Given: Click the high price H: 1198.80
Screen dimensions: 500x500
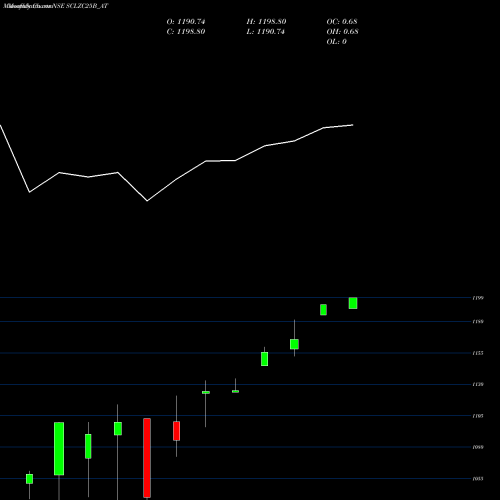Looking at the screenshot, I should click(x=266, y=22).
